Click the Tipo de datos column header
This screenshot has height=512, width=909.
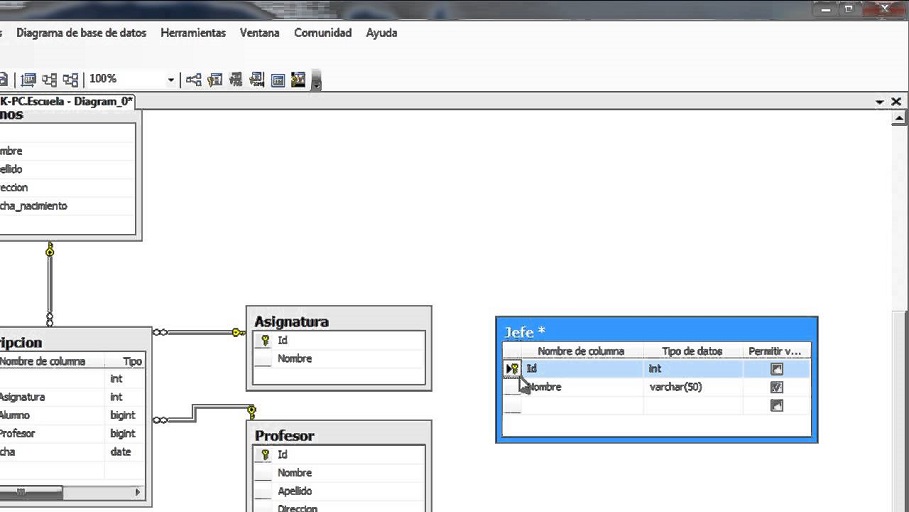pyautogui.click(x=691, y=351)
